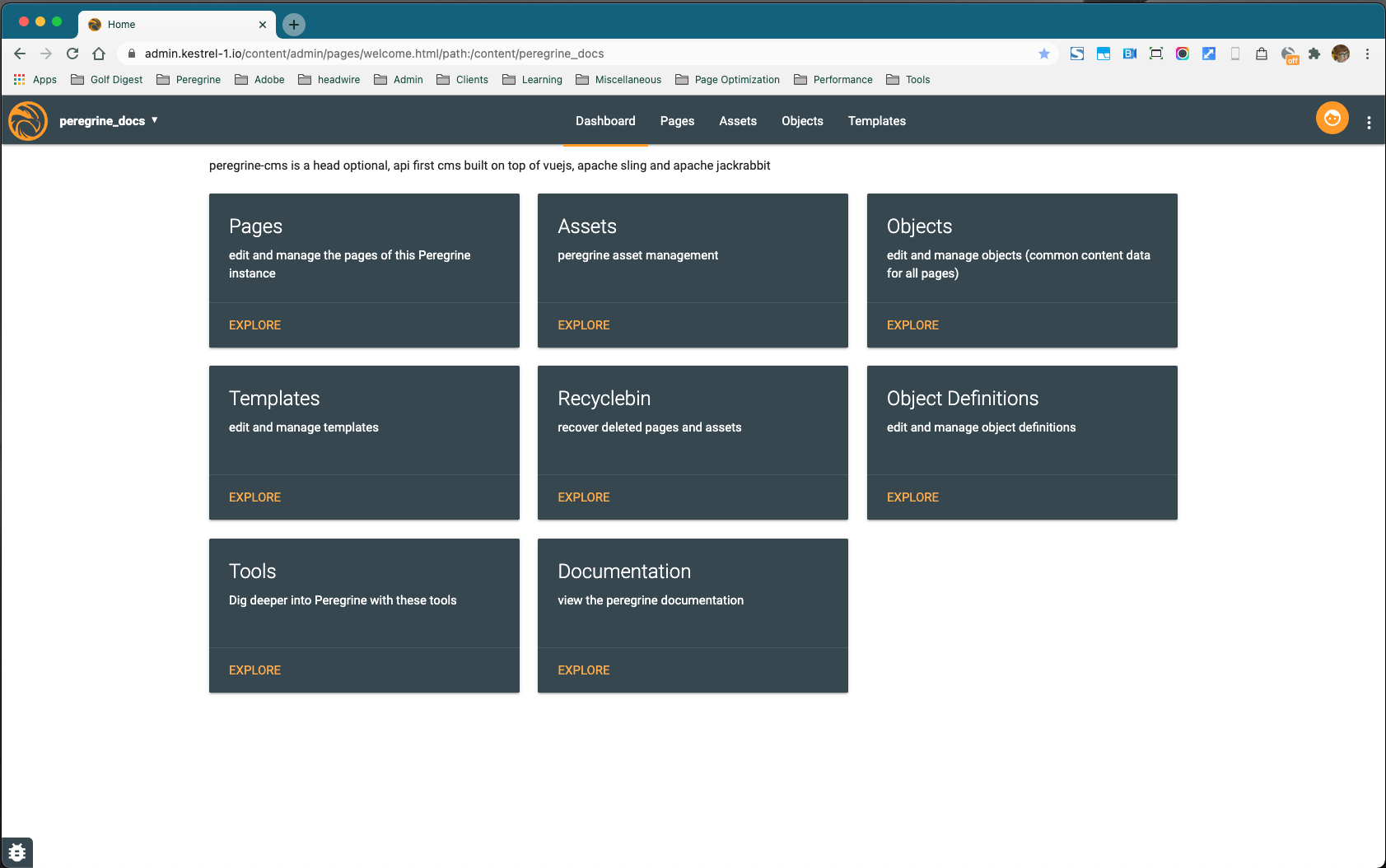
Task: Explore the Object Definitions card
Action: tap(912, 497)
